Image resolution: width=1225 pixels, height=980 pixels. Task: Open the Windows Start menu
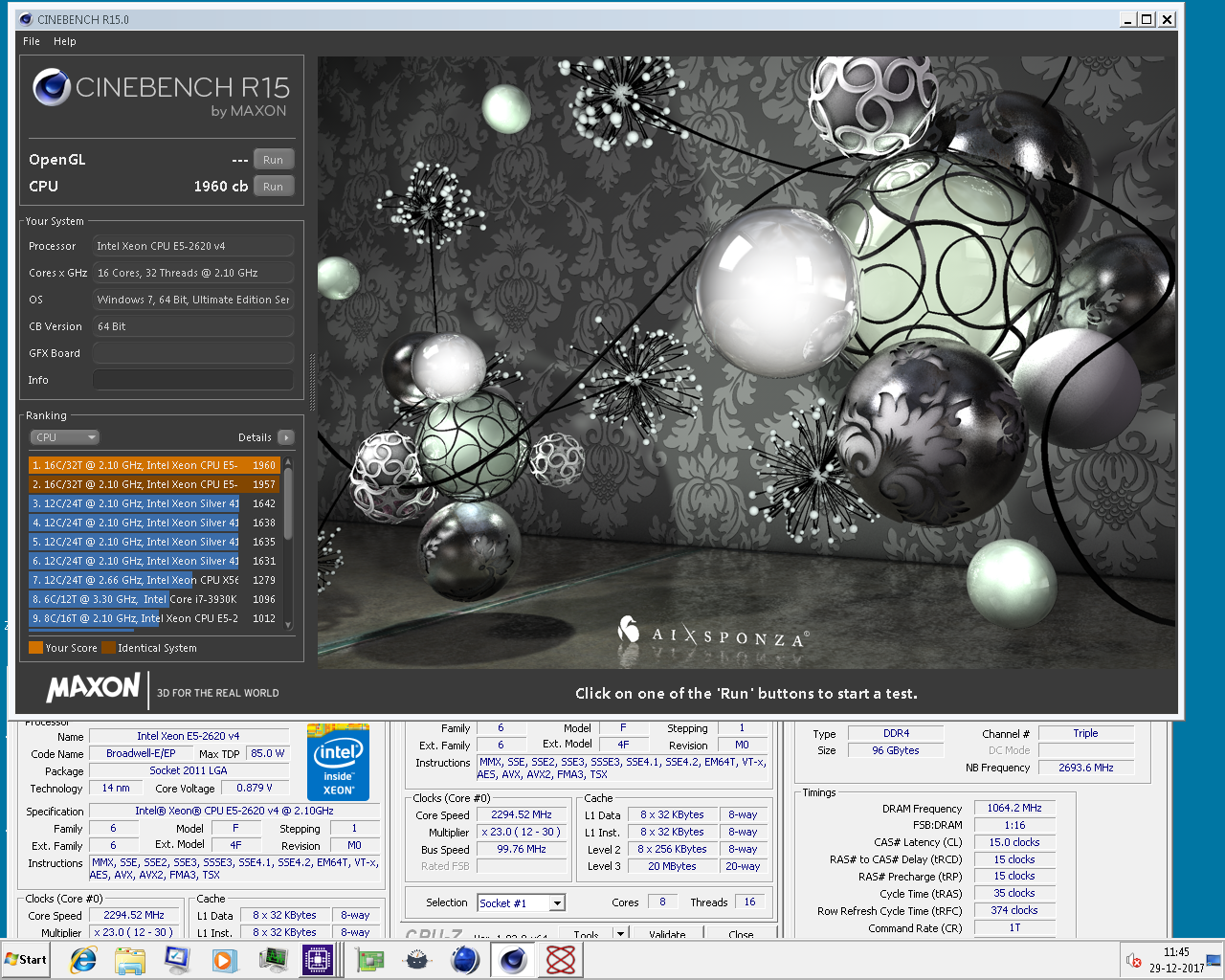(x=26, y=960)
